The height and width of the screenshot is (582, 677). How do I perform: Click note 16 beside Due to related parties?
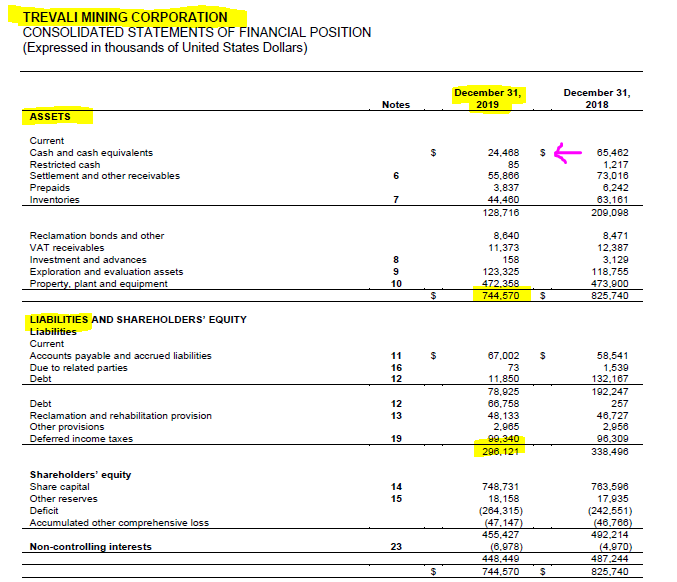tap(396, 368)
